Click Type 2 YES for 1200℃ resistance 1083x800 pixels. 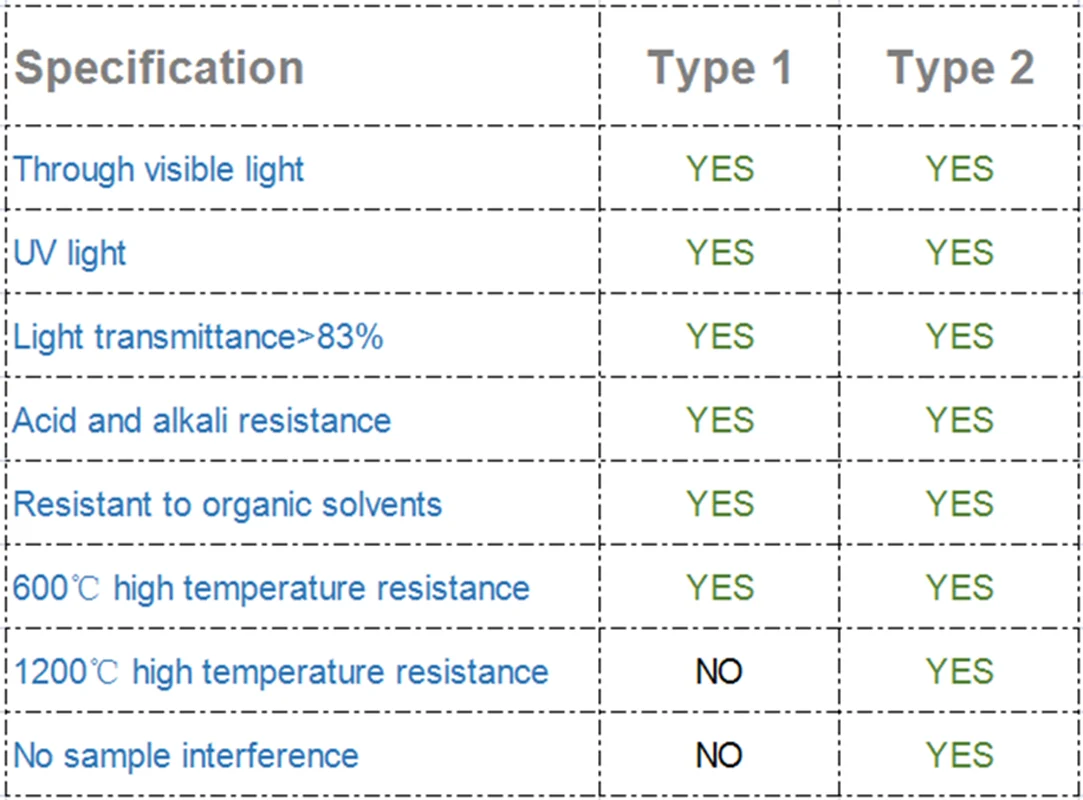tap(960, 671)
